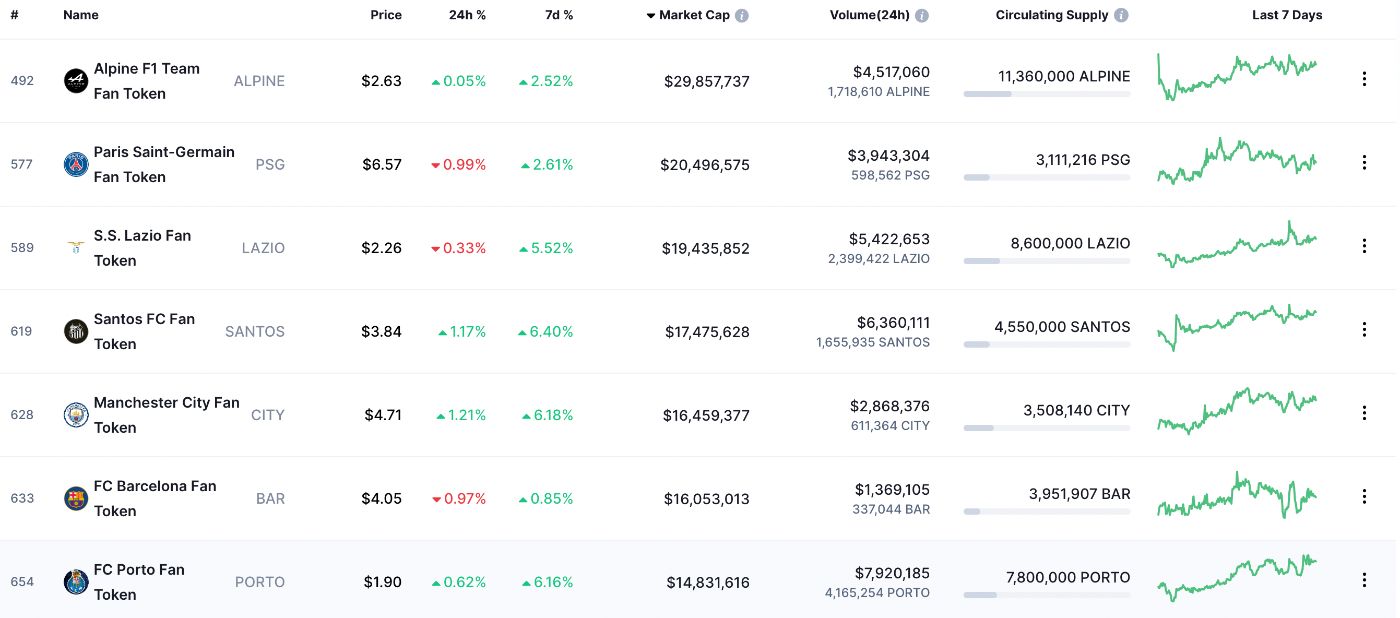Sort the table by Price column
Image resolution: width=1400 pixels, height=618 pixels.
(386, 15)
